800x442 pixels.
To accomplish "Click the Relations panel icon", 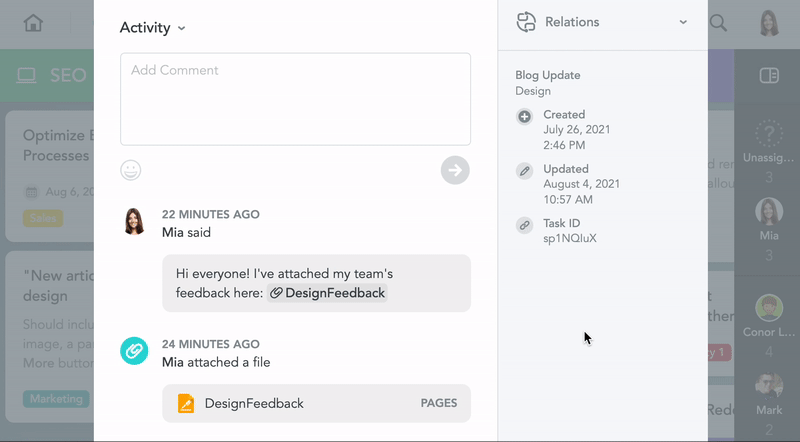I will tap(526, 22).
